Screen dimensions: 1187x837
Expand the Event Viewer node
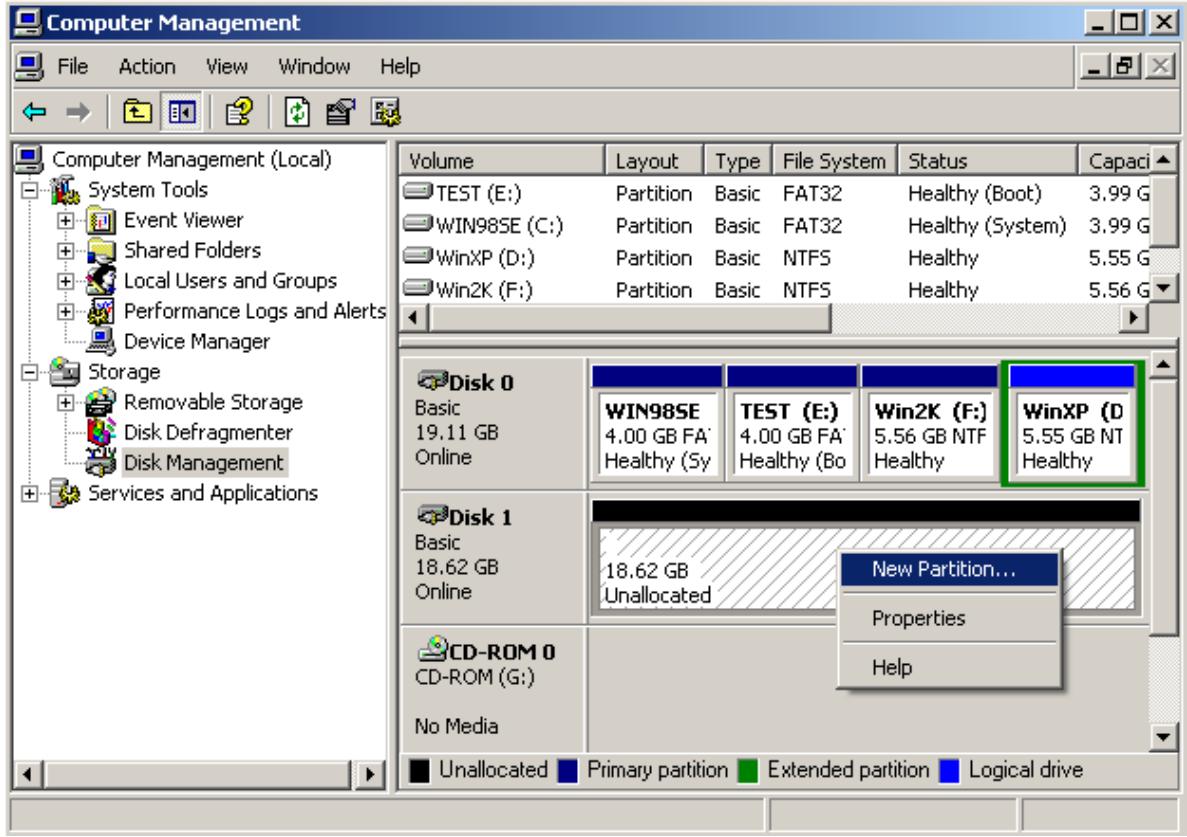[x=65, y=221]
